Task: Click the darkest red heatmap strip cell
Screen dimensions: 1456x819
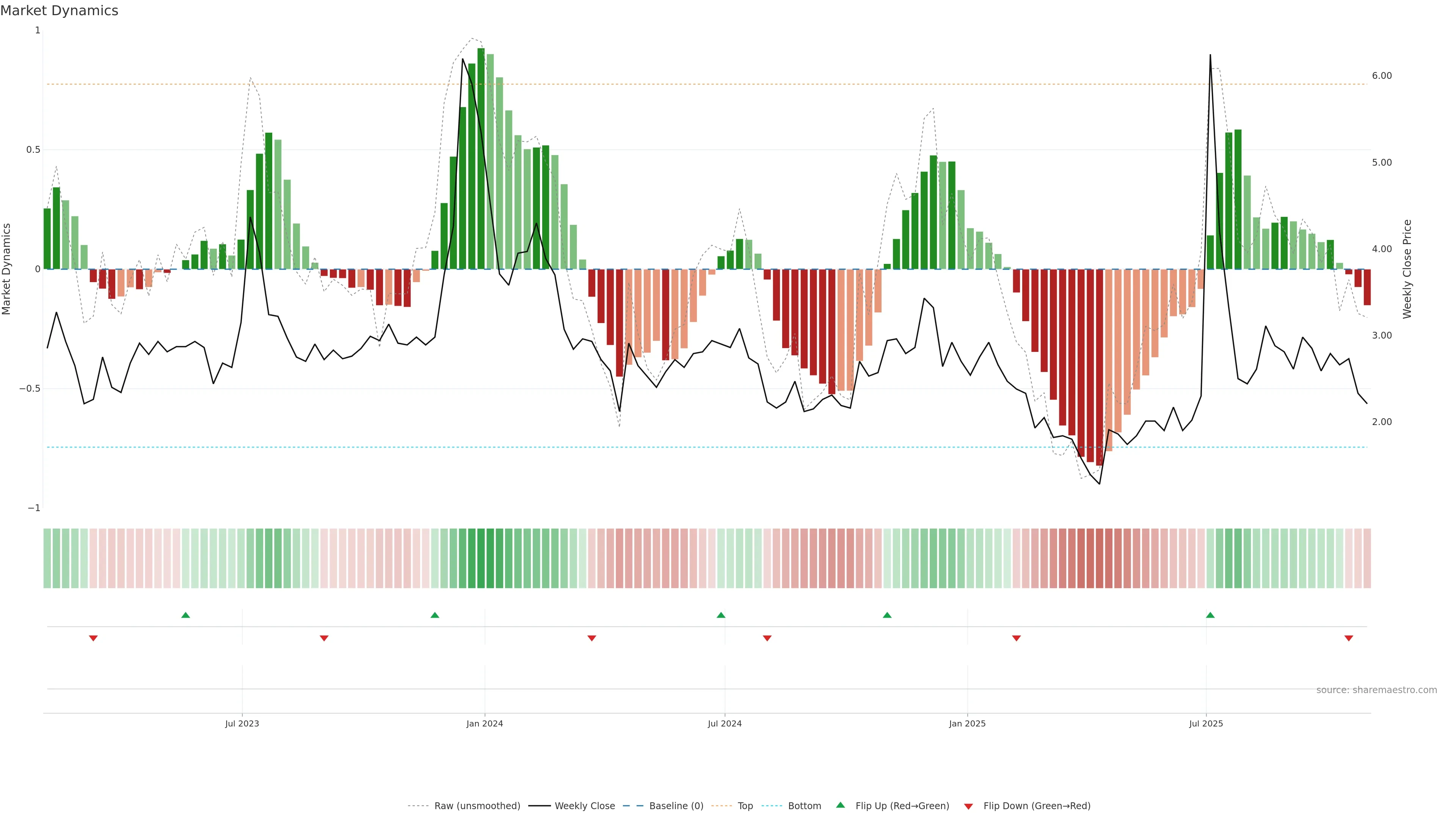Action: point(1099,559)
